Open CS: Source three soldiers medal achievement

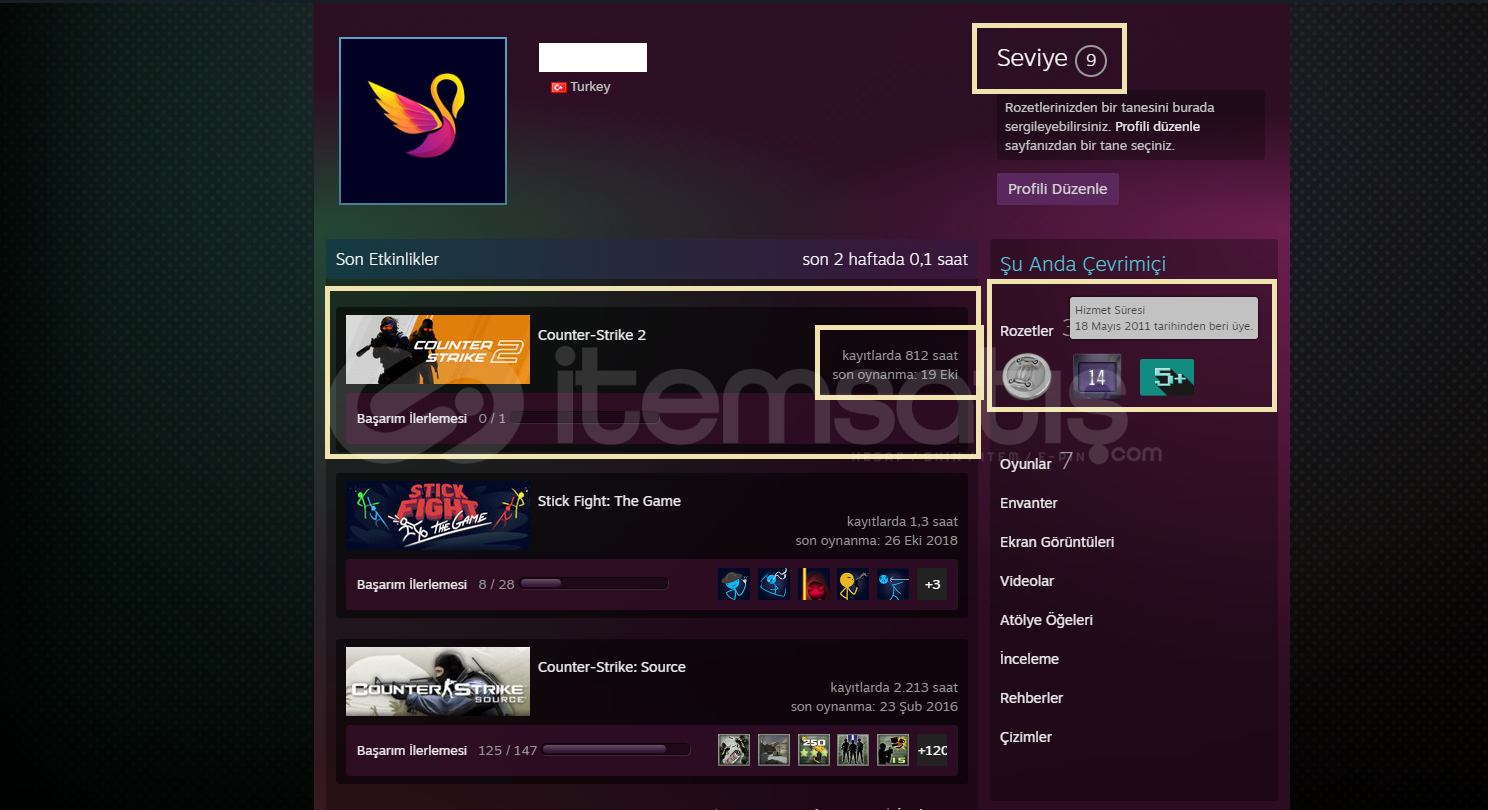pyautogui.click(x=853, y=750)
